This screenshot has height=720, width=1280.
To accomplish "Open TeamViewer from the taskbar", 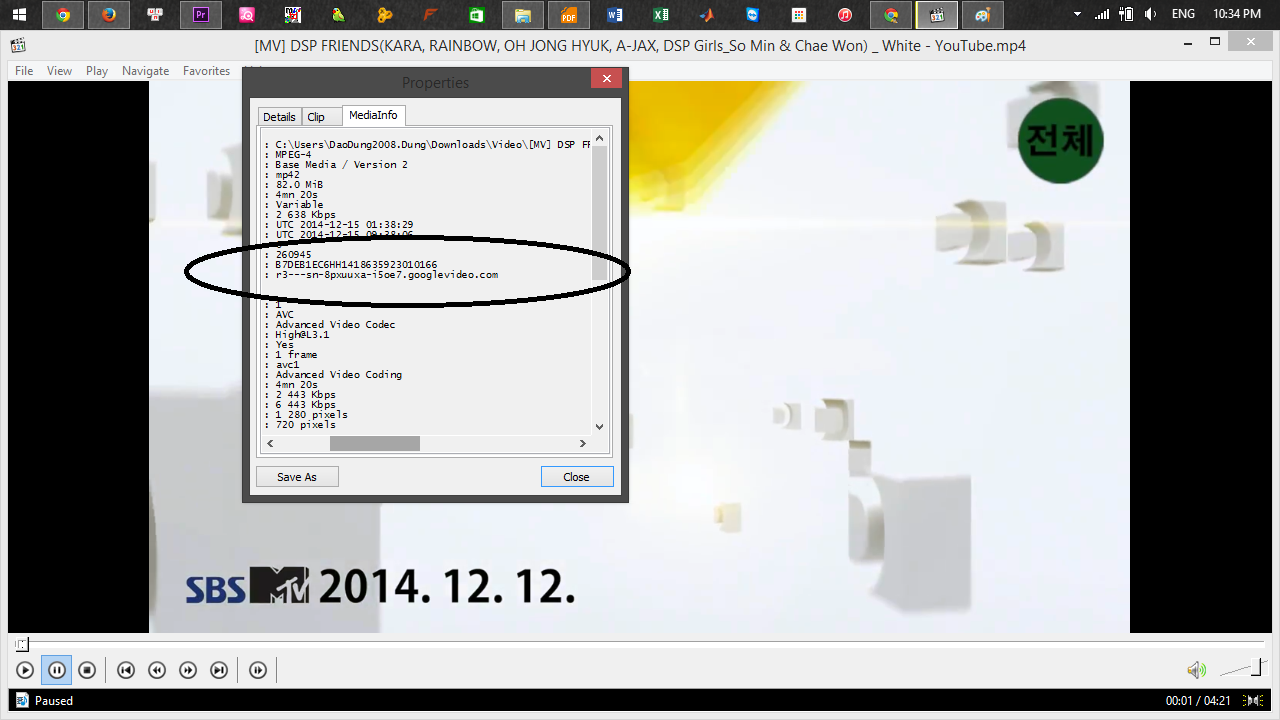I will 753,15.
